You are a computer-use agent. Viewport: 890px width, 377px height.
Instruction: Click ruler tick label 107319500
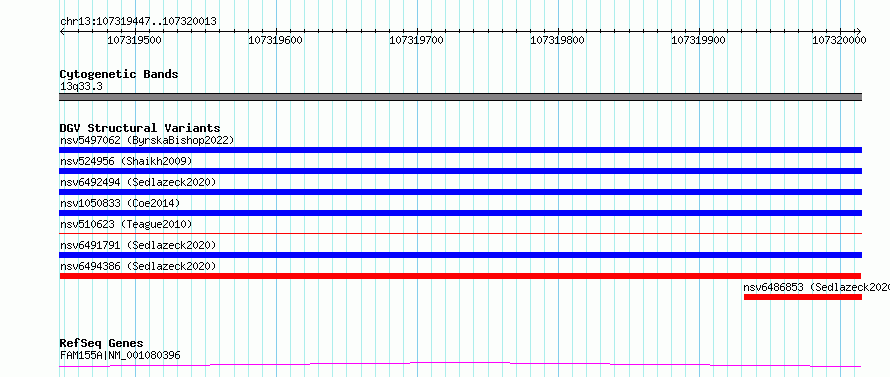[x=135, y=40]
